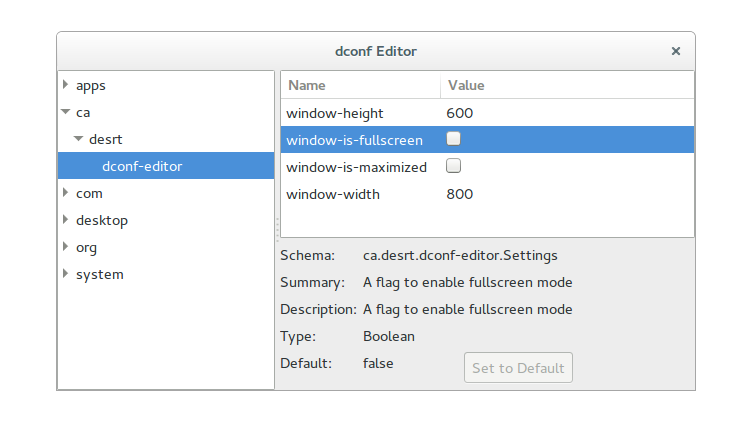Collapse the ca tree node
Image resolution: width=752 pixels, height=423 pixels.
66,112
